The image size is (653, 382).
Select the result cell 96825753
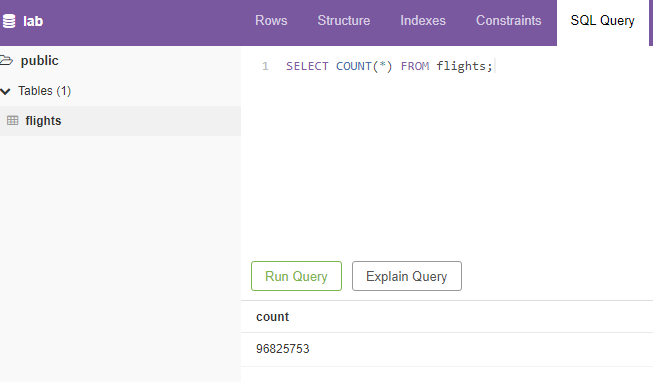click(x=282, y=349)
